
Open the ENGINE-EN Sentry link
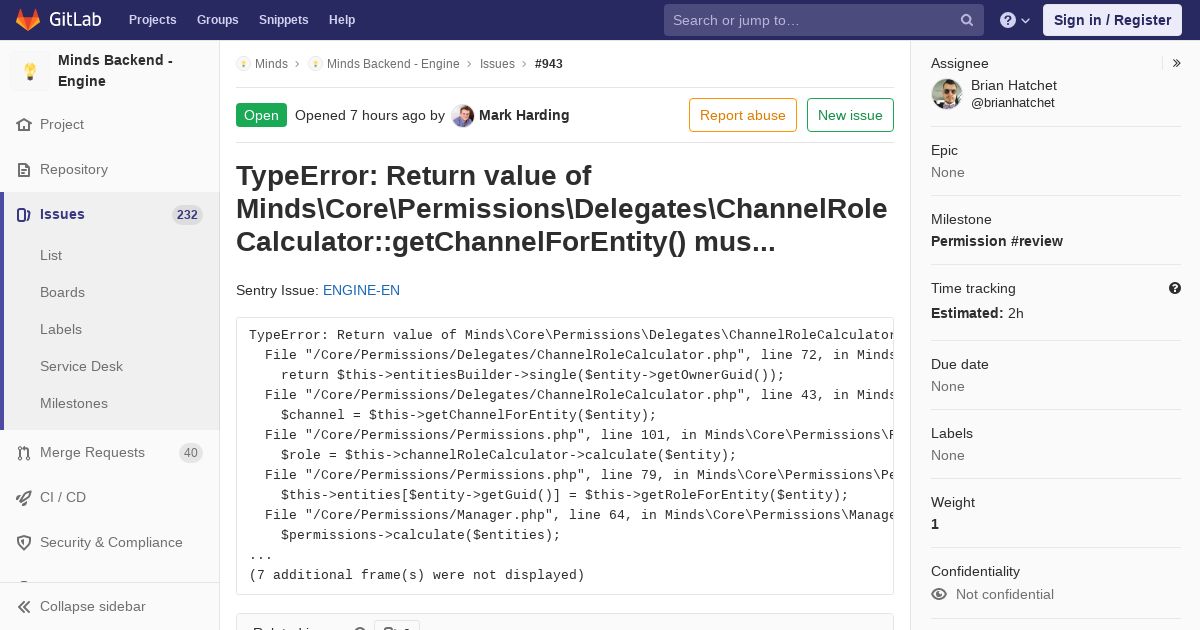pyautogui.click(x=361, y=291)
